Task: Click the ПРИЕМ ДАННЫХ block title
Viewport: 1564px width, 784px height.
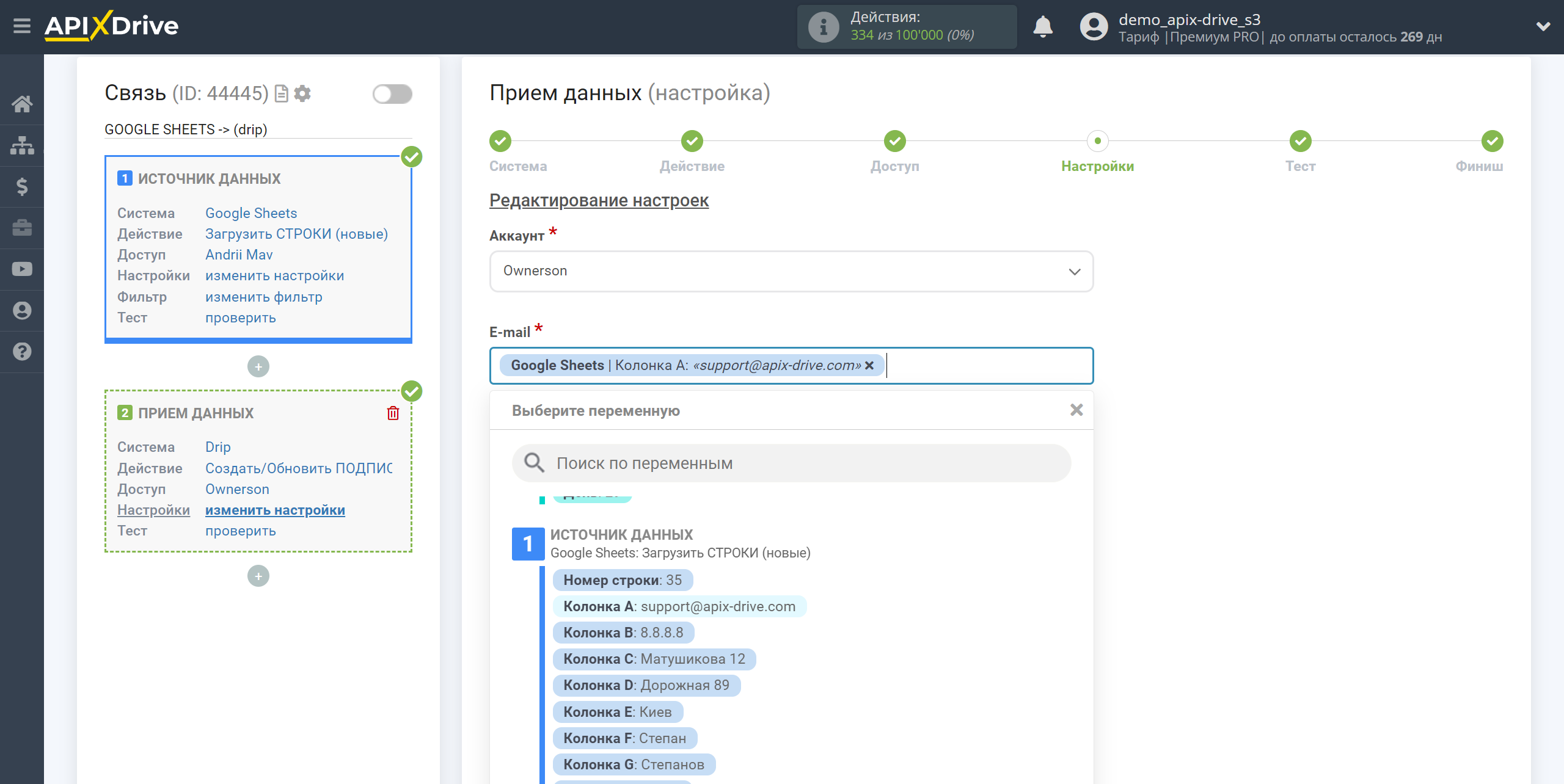Action: point(195,413)
